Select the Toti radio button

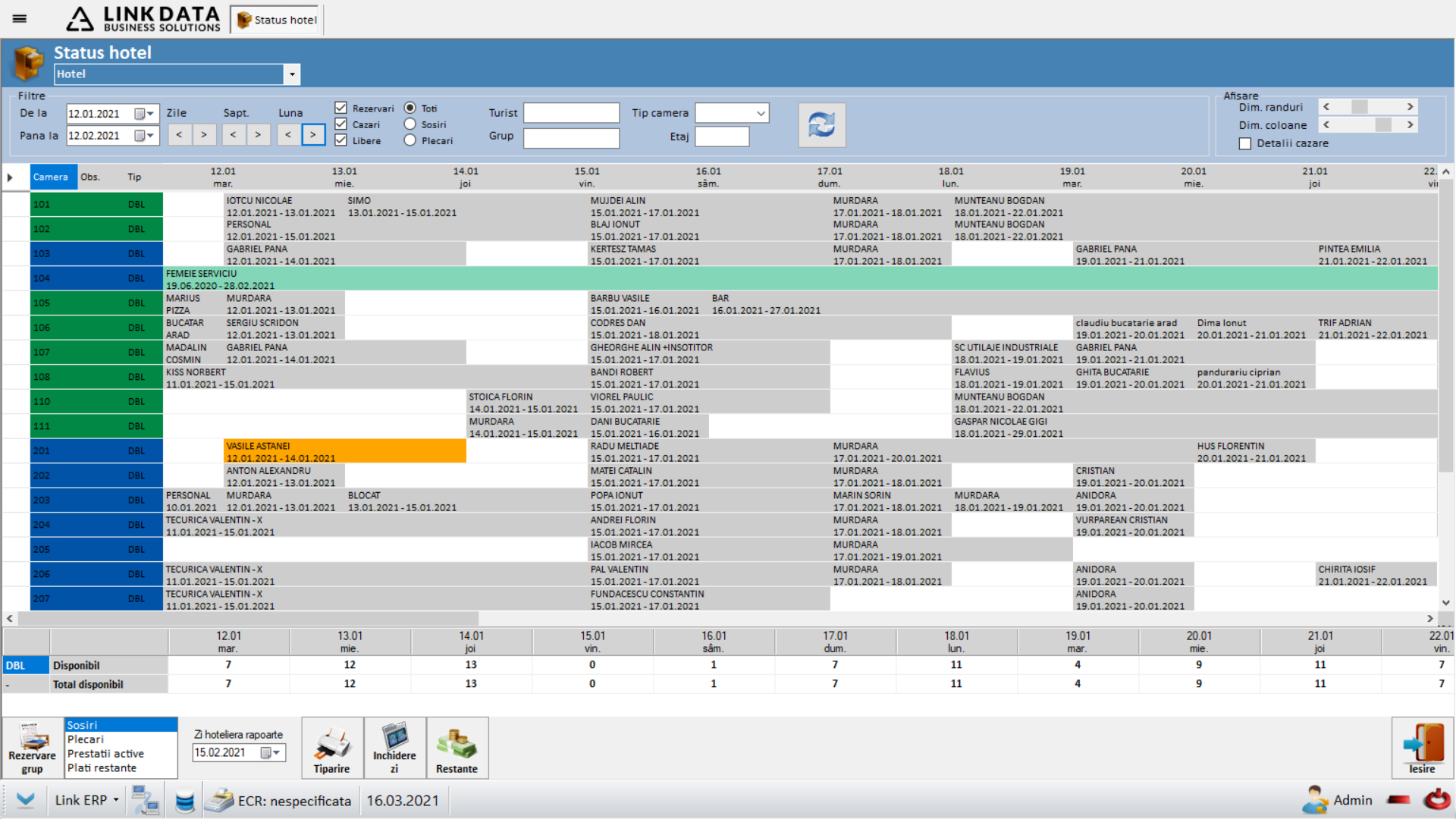tap(410, 108)
